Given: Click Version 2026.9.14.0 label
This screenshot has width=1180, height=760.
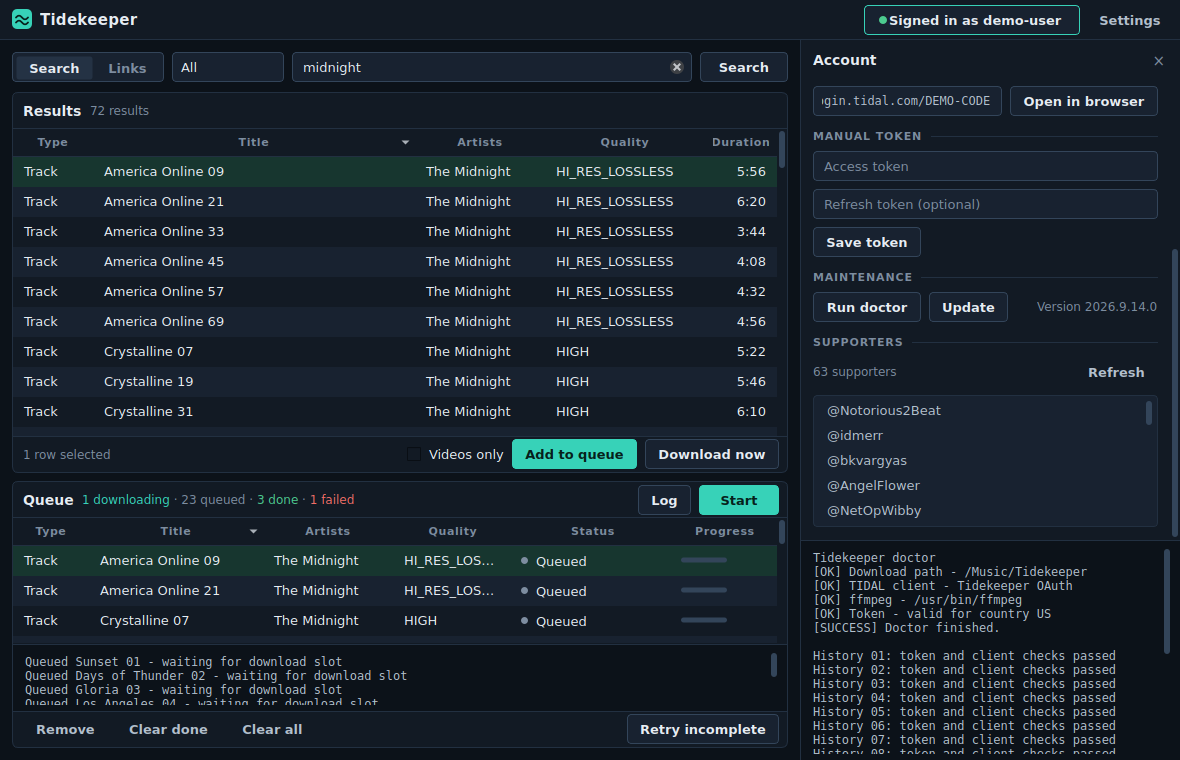Looking at the screenshot, I should pyautogui.click(x=1096, y=307).
